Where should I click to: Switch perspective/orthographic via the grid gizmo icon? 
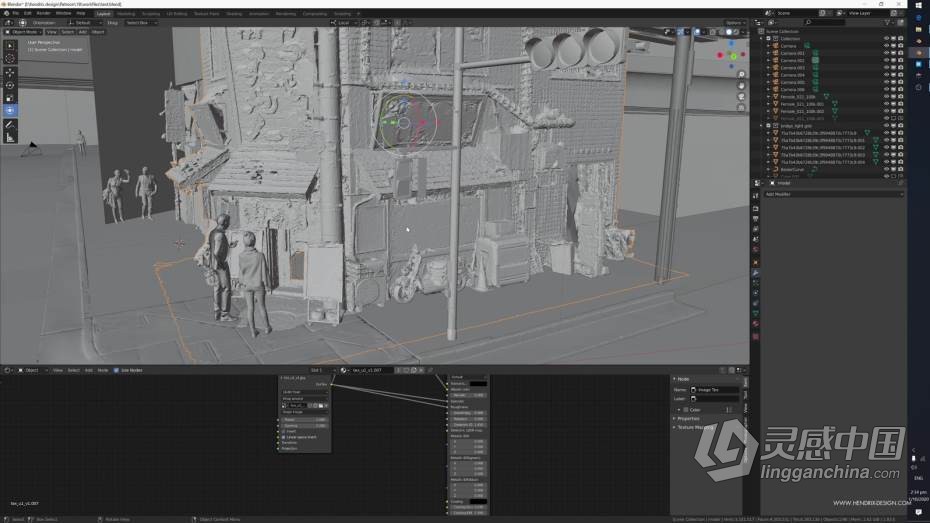coord(741,107)
